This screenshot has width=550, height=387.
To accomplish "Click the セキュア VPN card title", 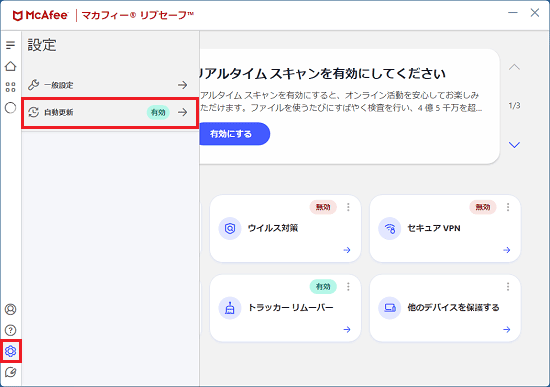I will (434, 228).
